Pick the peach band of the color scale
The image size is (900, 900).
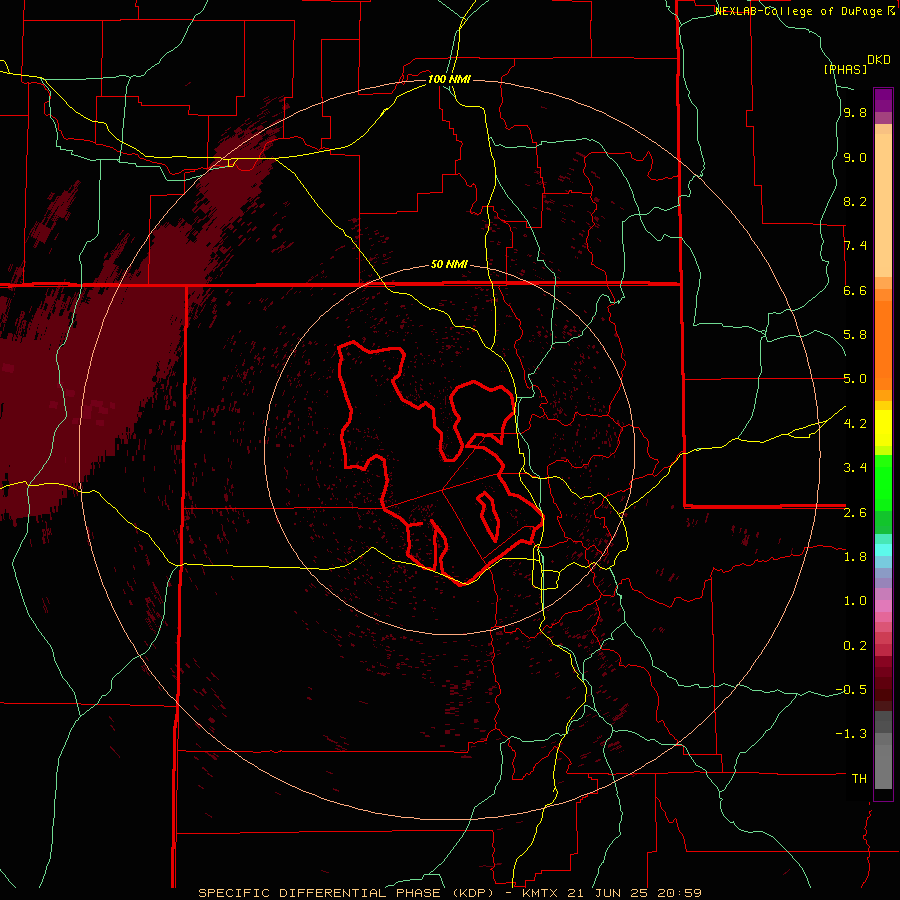point(883,204)
